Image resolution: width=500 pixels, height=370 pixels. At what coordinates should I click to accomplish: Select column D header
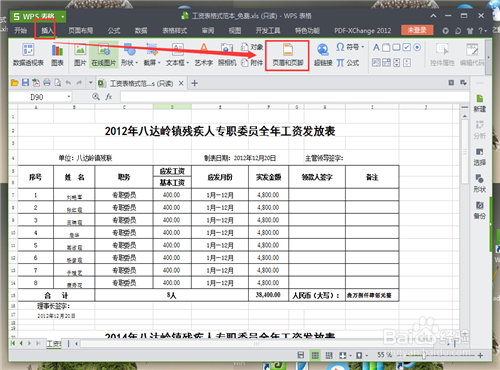(172, 107)
